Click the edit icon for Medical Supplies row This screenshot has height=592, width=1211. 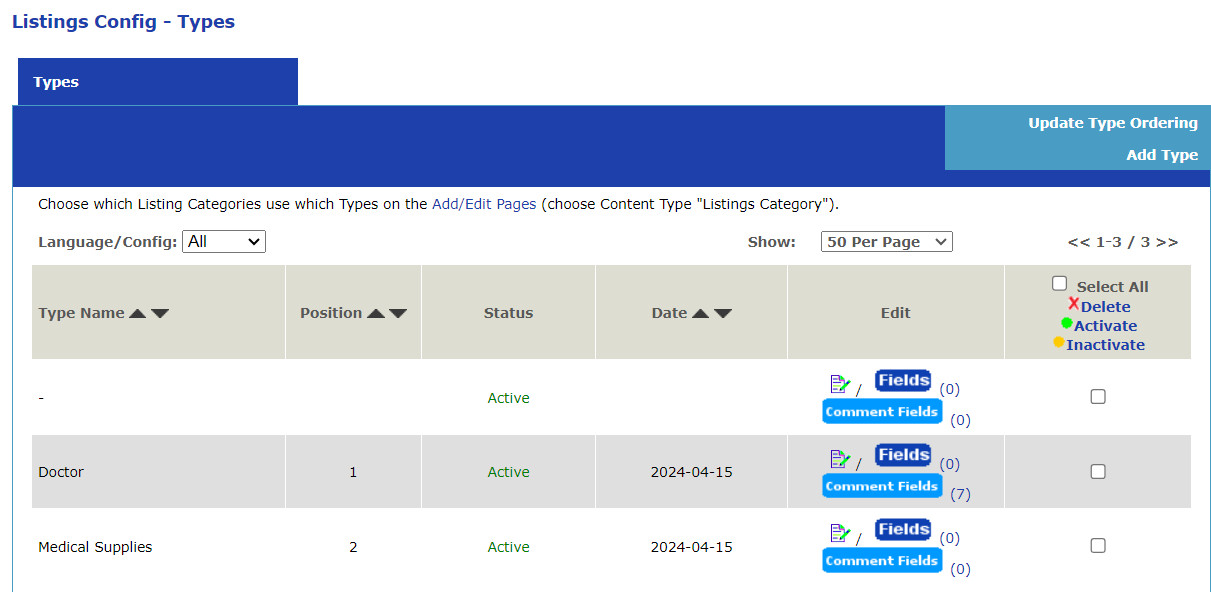839,534
